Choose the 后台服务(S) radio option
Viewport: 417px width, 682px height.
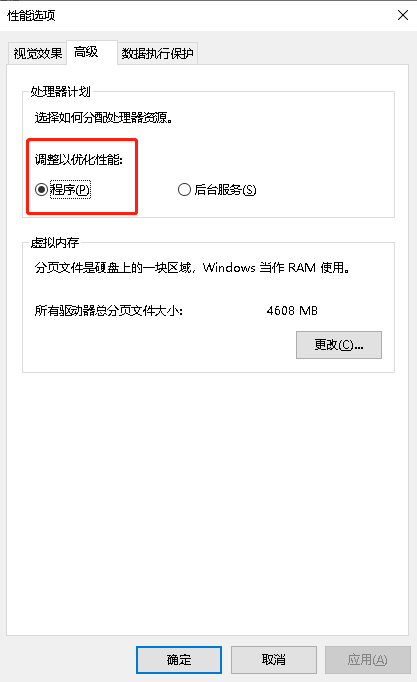coord(217,190)
